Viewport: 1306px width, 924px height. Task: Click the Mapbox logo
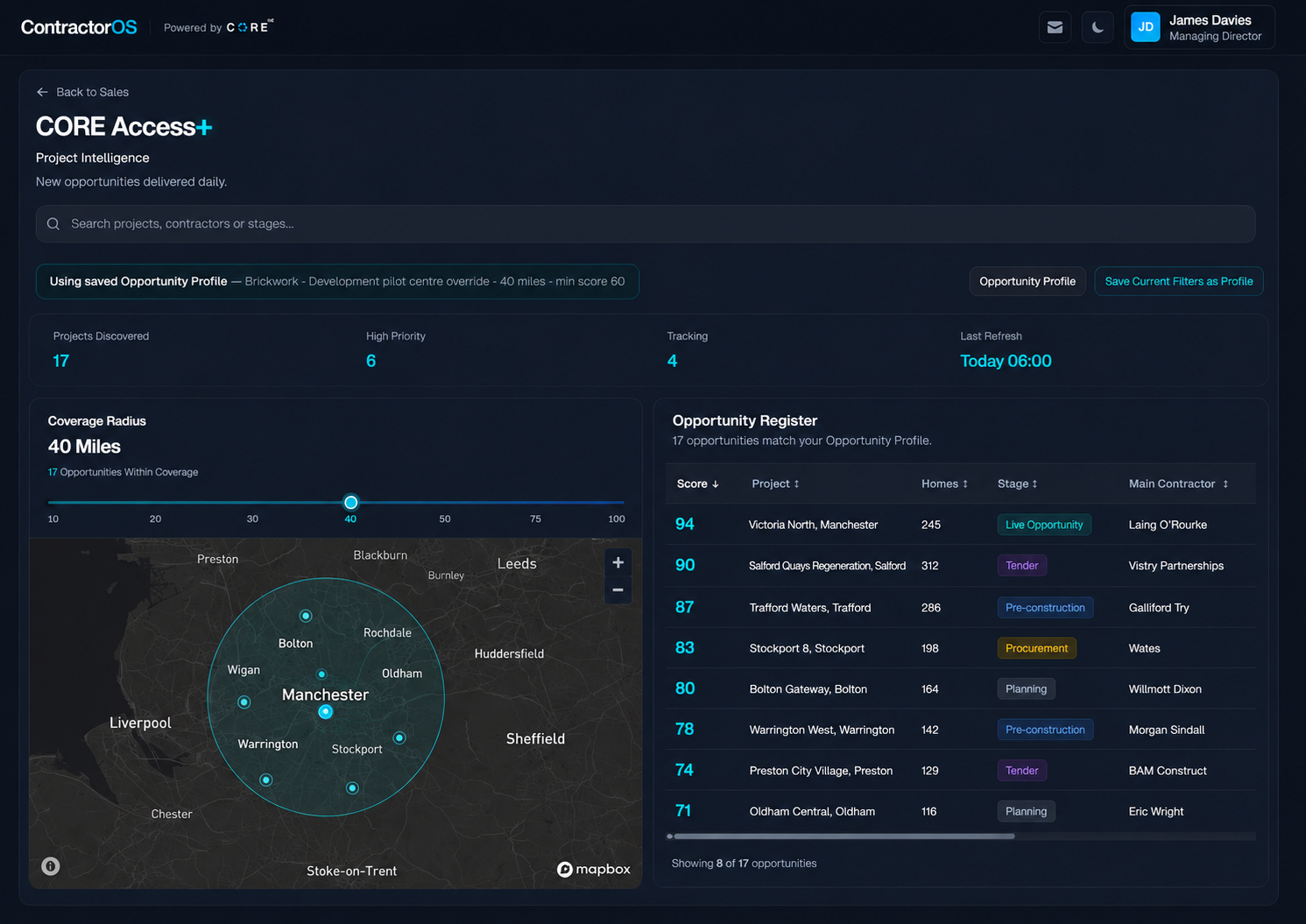(x=594, y=869)
